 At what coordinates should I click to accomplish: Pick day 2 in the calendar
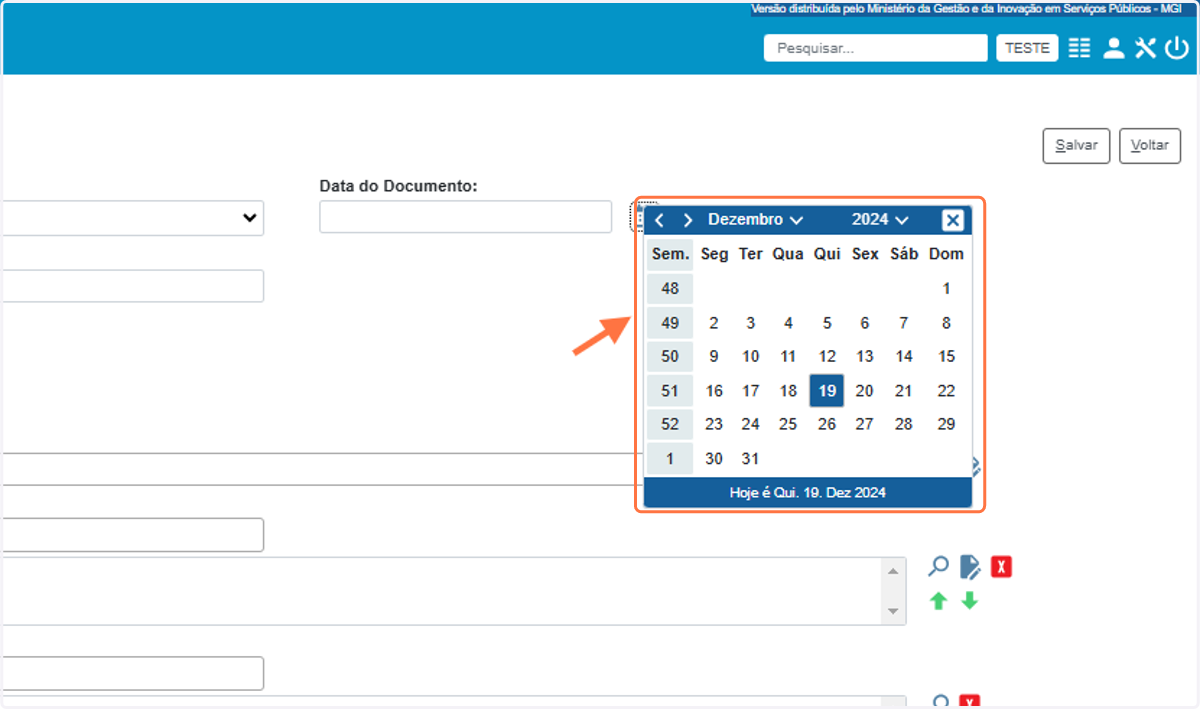714,323
